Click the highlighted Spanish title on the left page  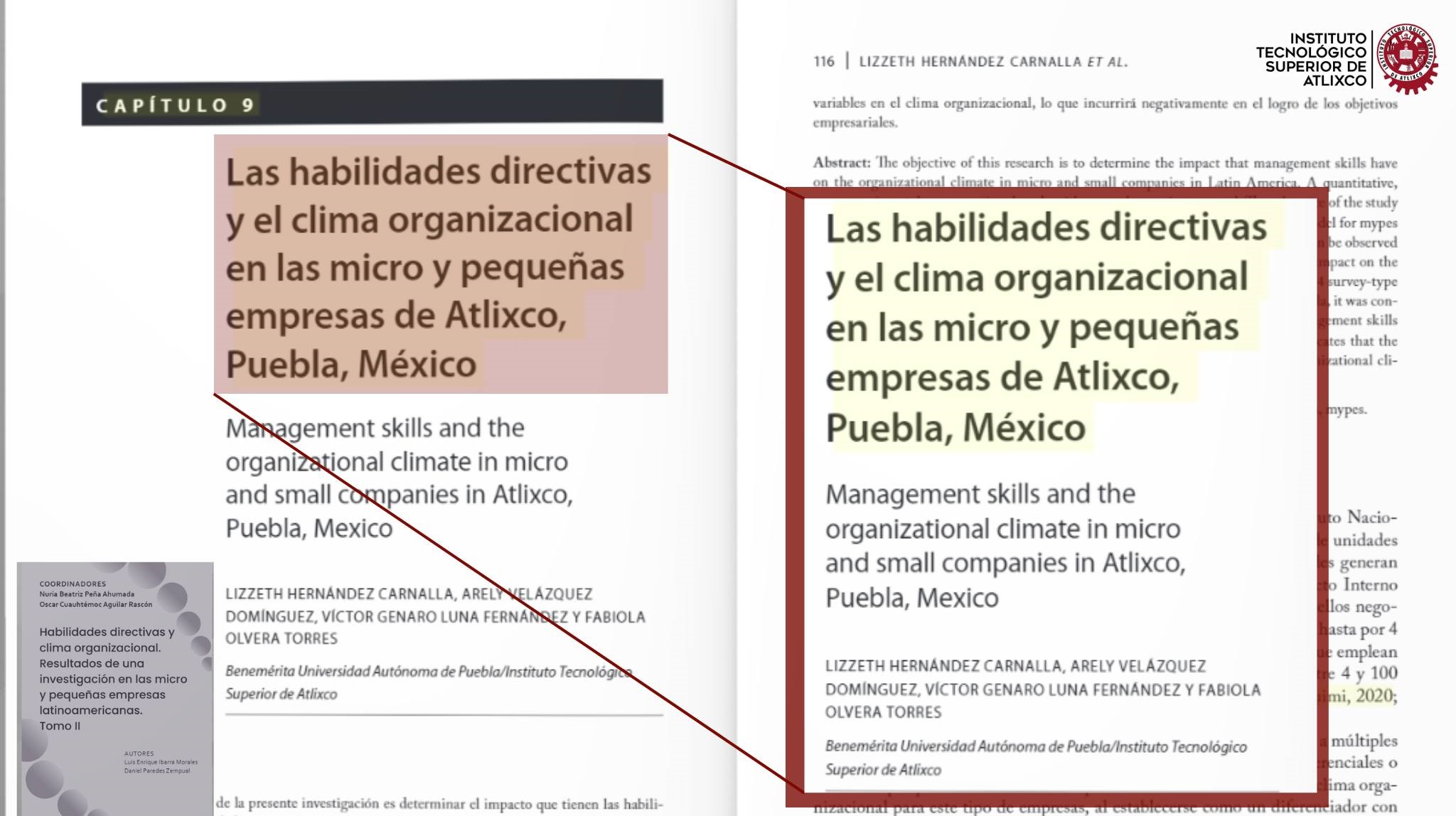pyautogui.click(x=441, y=264)
